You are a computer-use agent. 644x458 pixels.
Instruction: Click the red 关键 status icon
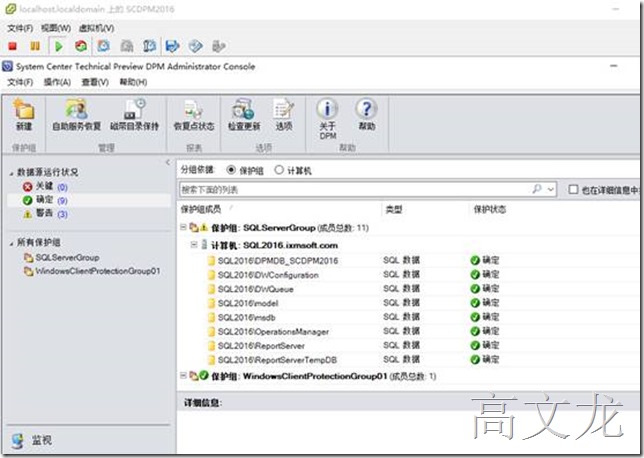[x=28, y=187]
